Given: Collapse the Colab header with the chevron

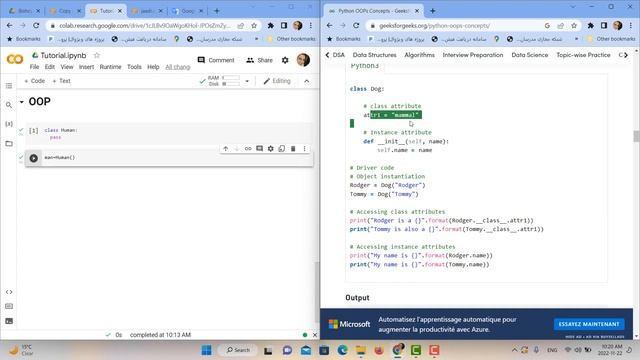Looking at the screenshot, I should pos(307,81).
